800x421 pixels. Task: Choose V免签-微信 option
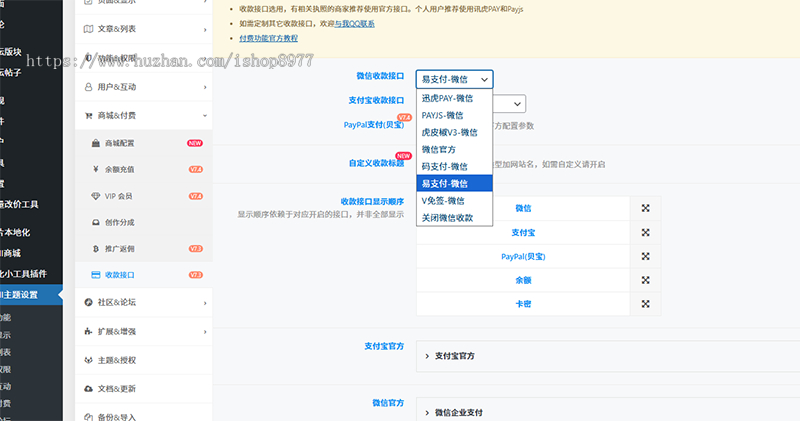454,201
